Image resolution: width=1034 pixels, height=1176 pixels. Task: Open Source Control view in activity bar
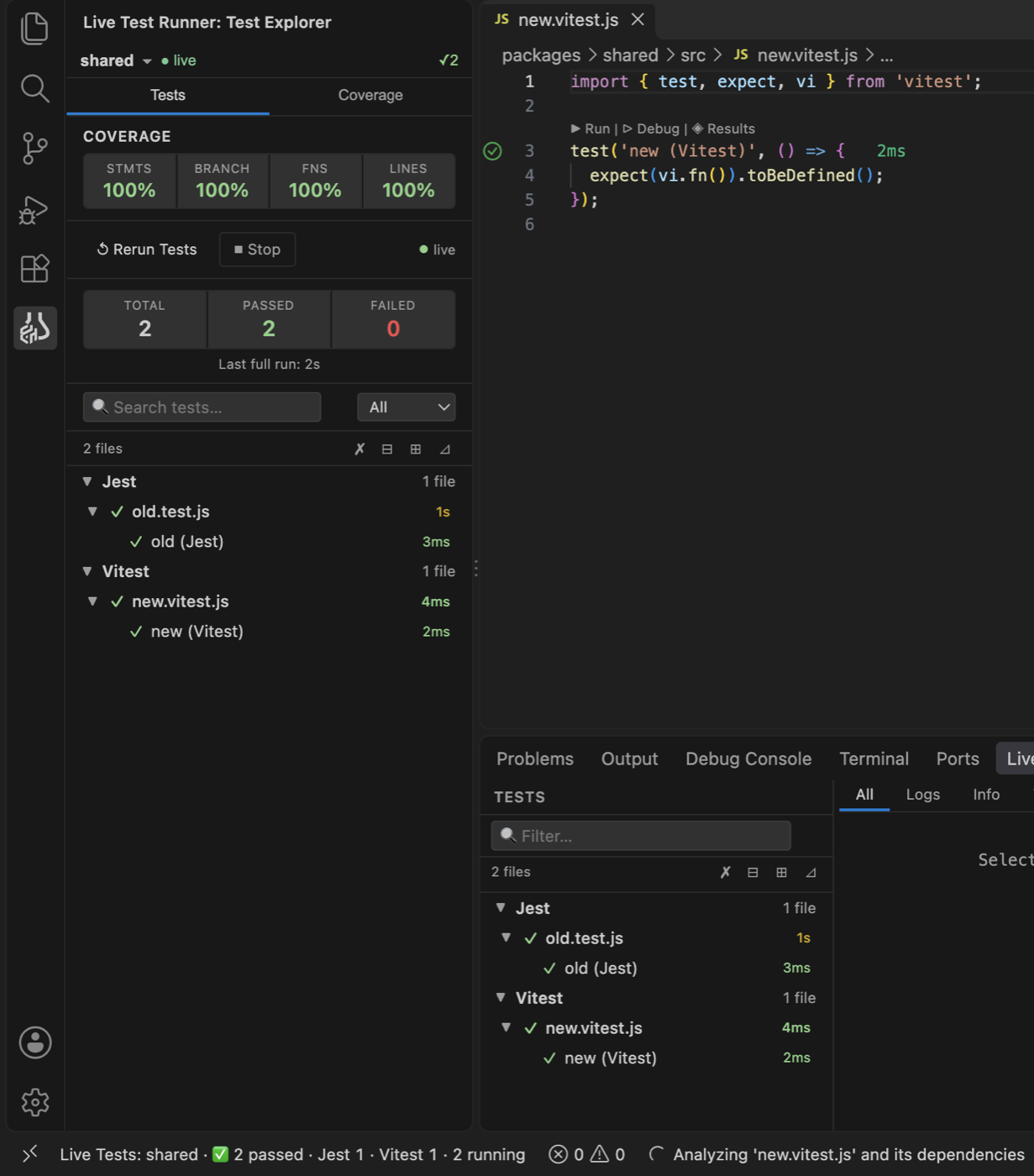[34, 149]
